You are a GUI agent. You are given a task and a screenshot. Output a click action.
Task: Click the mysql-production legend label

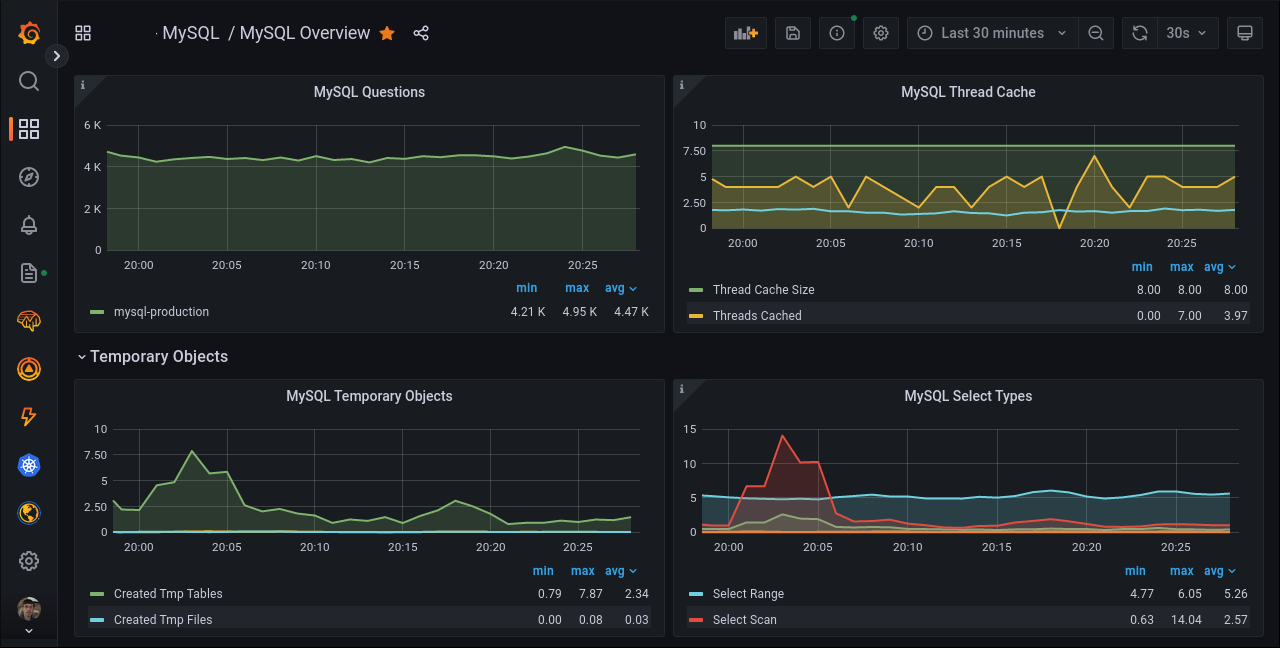pyautogui.click(x=163, y=311)
